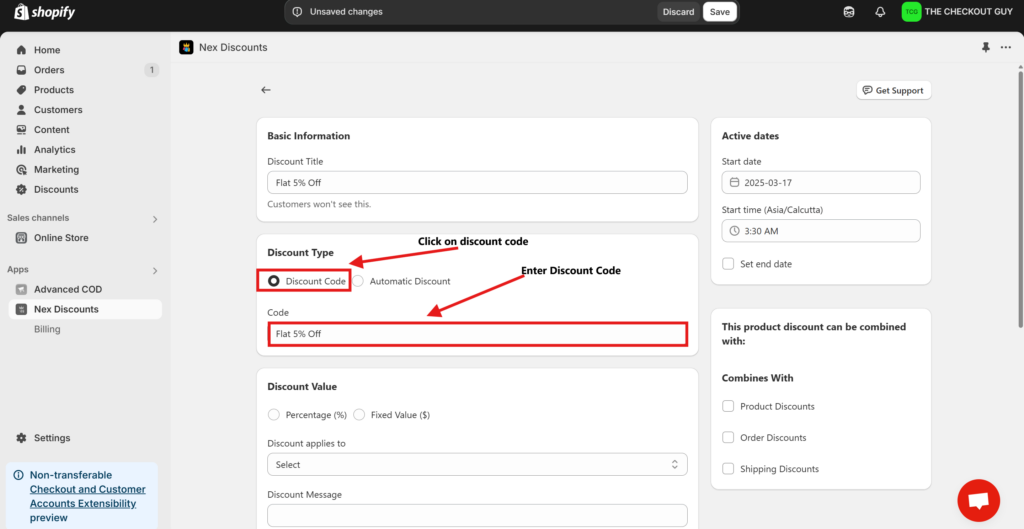Open the notifications bell icon
Viewport: 1024px width, 529px height.
point(880,12)
